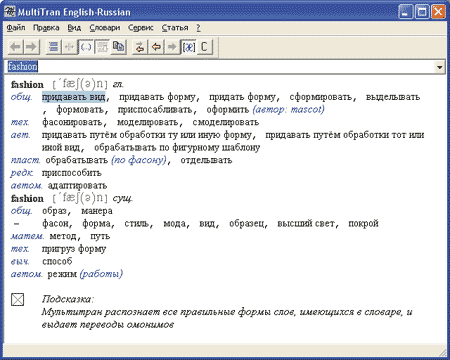This screenshot has height=360, width=450.
Task: Click the translation адаптировать
Action: coord(77,186)
